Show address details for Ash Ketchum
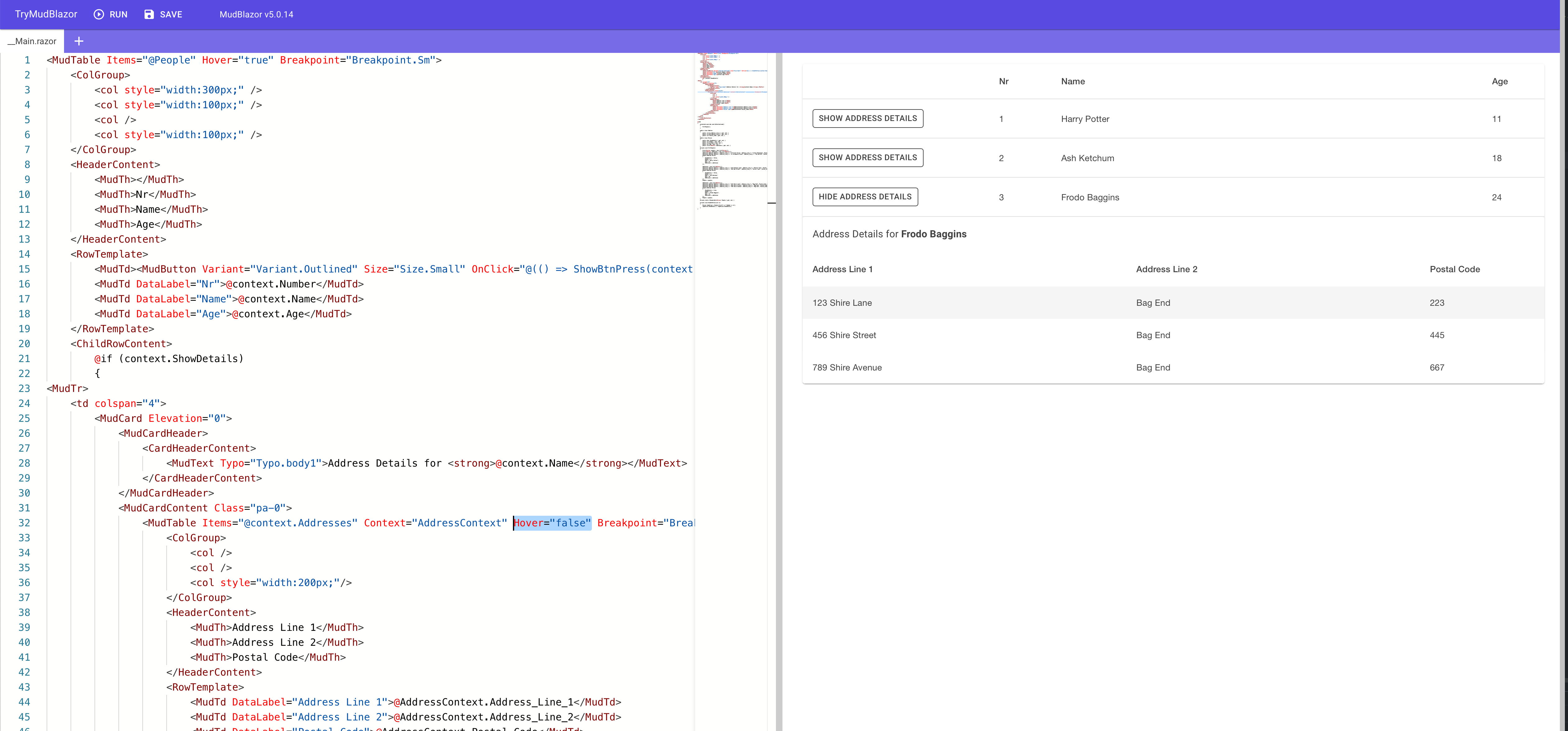1568x731 pixels. (867, 157)
